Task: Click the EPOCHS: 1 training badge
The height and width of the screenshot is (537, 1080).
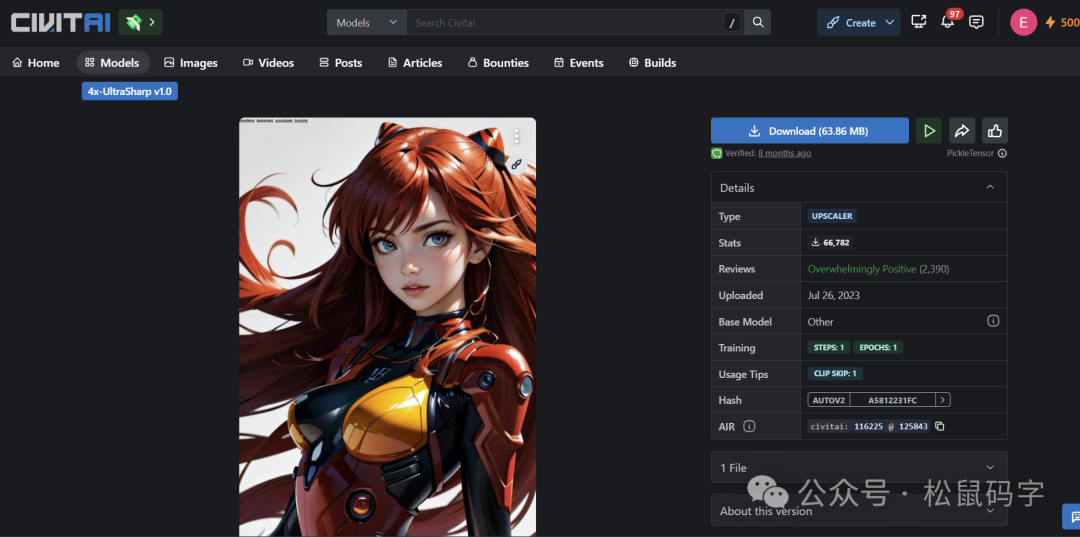Action: coord(878,348)
